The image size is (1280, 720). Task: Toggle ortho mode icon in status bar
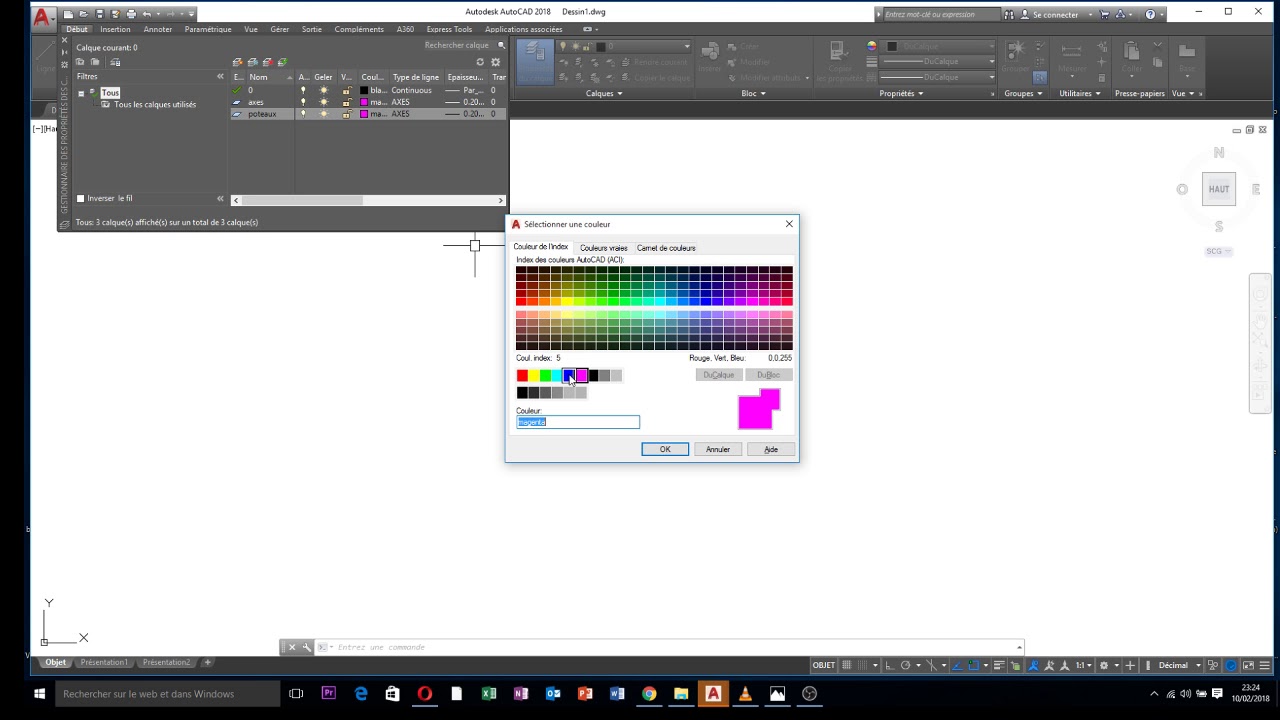pos(889,665)
